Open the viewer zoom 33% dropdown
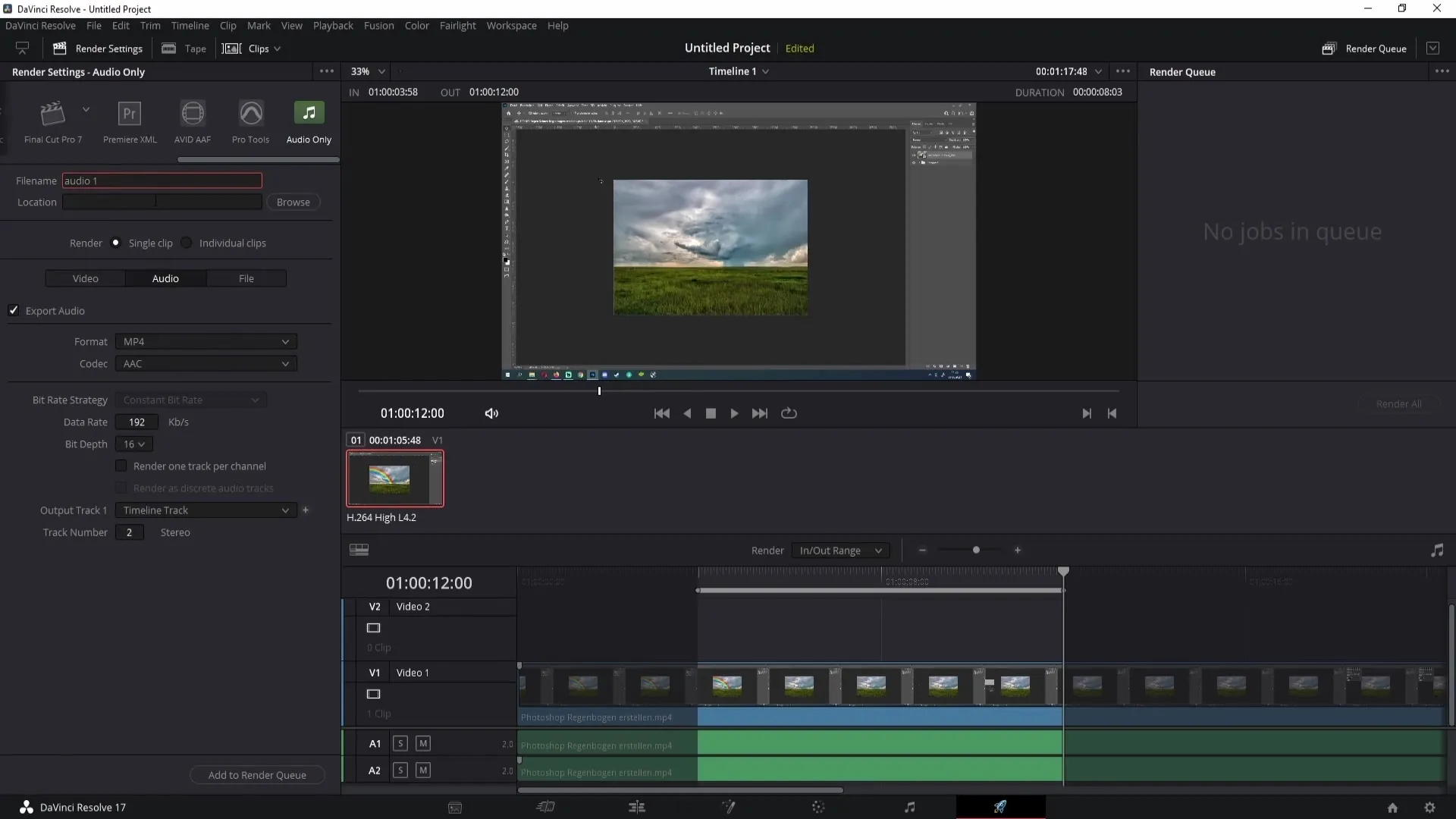 point(368,71)
